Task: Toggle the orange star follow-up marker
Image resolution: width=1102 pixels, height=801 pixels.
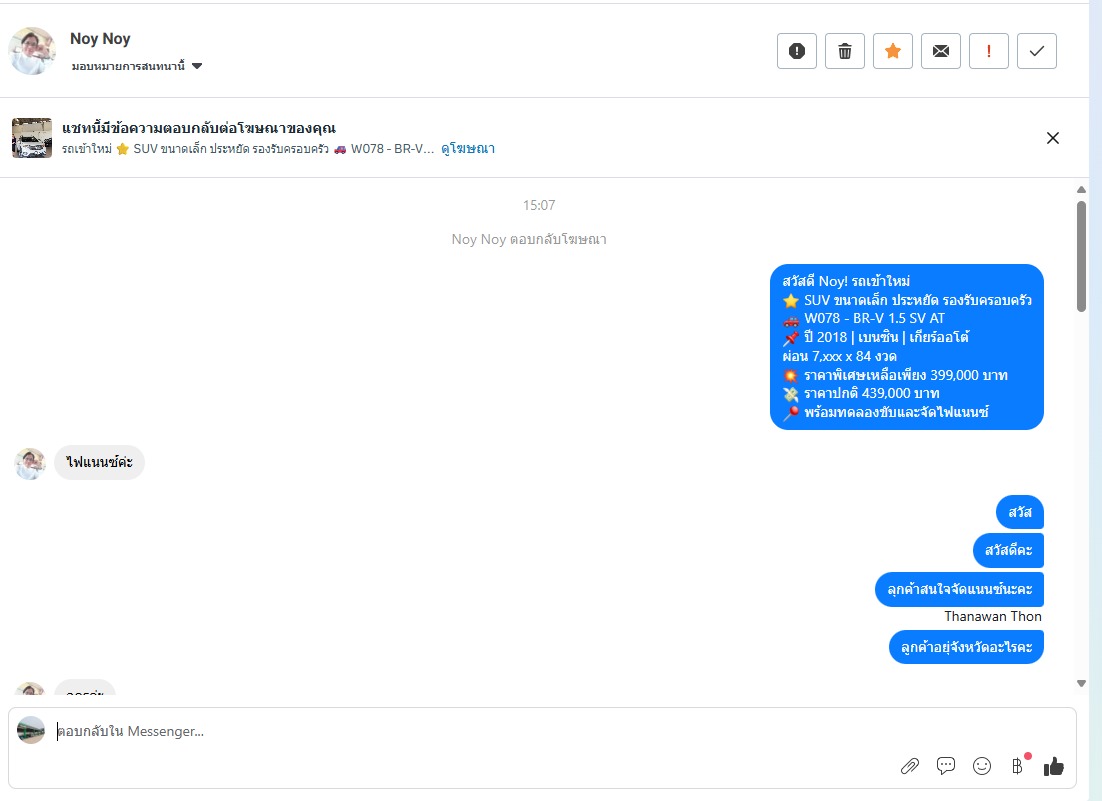Action: pyautogui.click(x=893, y=51)
